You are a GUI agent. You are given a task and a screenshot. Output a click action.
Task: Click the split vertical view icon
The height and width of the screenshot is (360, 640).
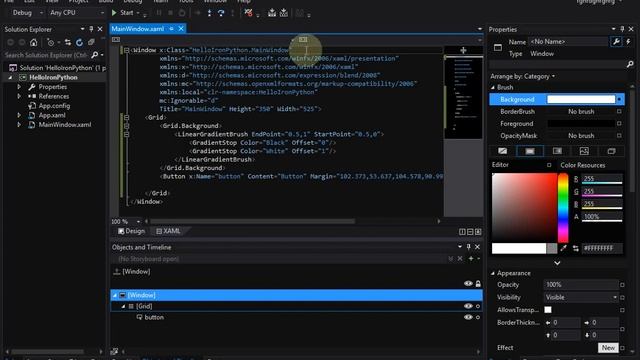tap(462, 232)
